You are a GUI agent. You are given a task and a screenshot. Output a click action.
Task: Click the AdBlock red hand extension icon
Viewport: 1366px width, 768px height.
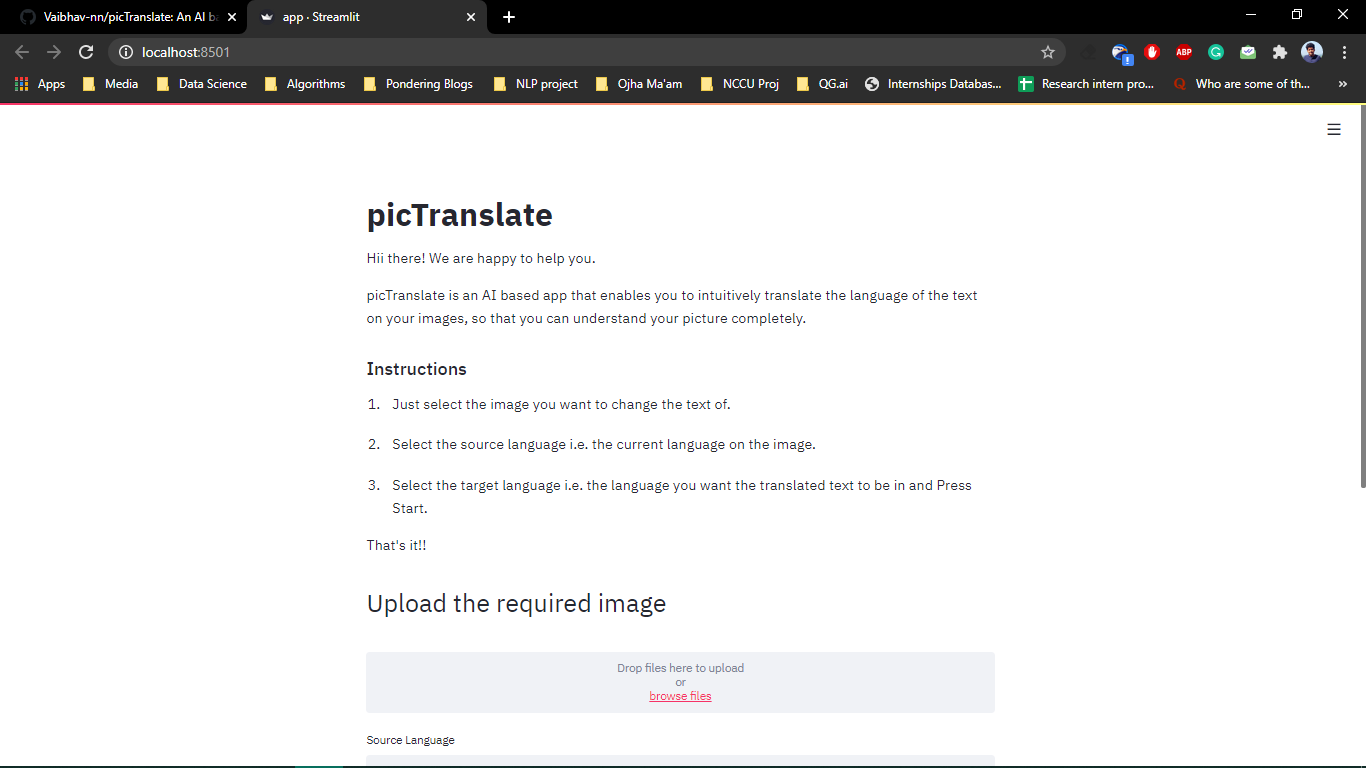coord(1152,52)
